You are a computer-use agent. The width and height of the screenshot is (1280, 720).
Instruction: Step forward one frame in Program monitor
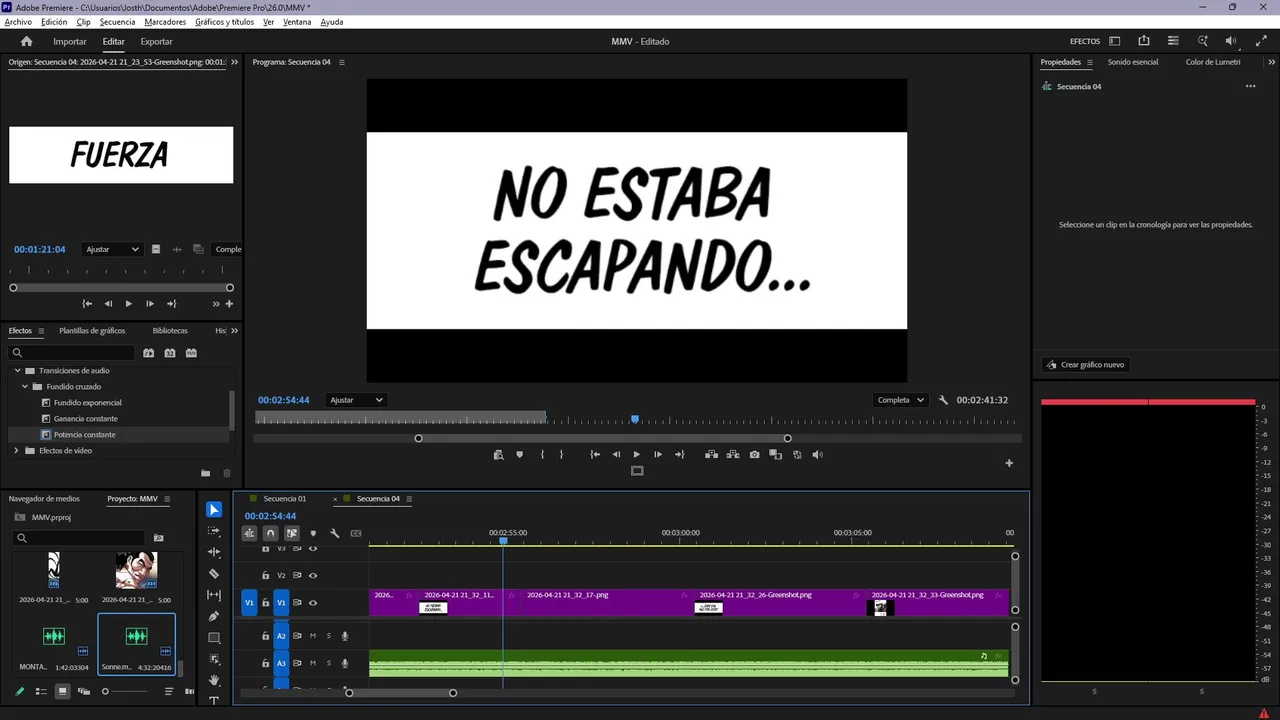658,455
